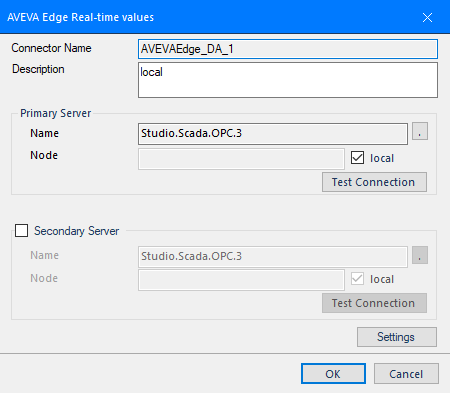The height and width of the screenshot is (393, 450).
Task: Uncheck the Primary Server local checkbox
Action: (x=357, y=158)
